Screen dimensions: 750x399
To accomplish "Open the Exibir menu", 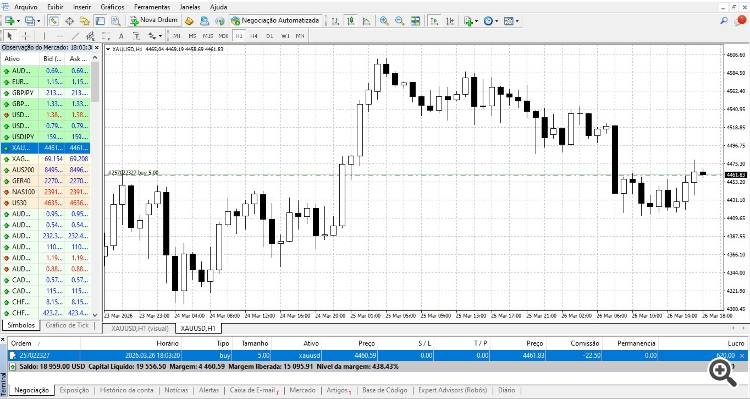I will [55, 7].
